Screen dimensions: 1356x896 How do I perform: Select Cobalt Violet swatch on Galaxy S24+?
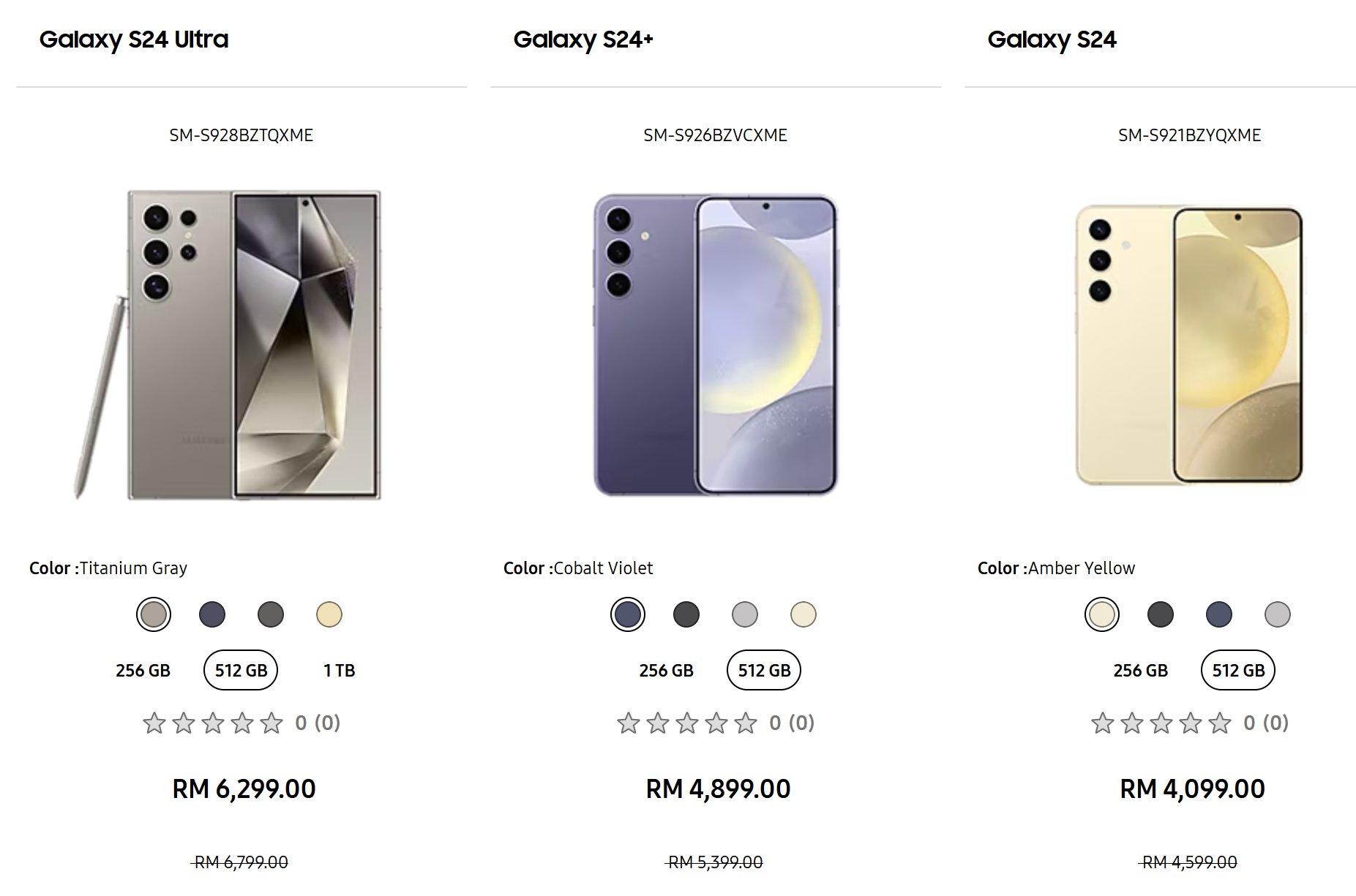[x=628, y=614]
